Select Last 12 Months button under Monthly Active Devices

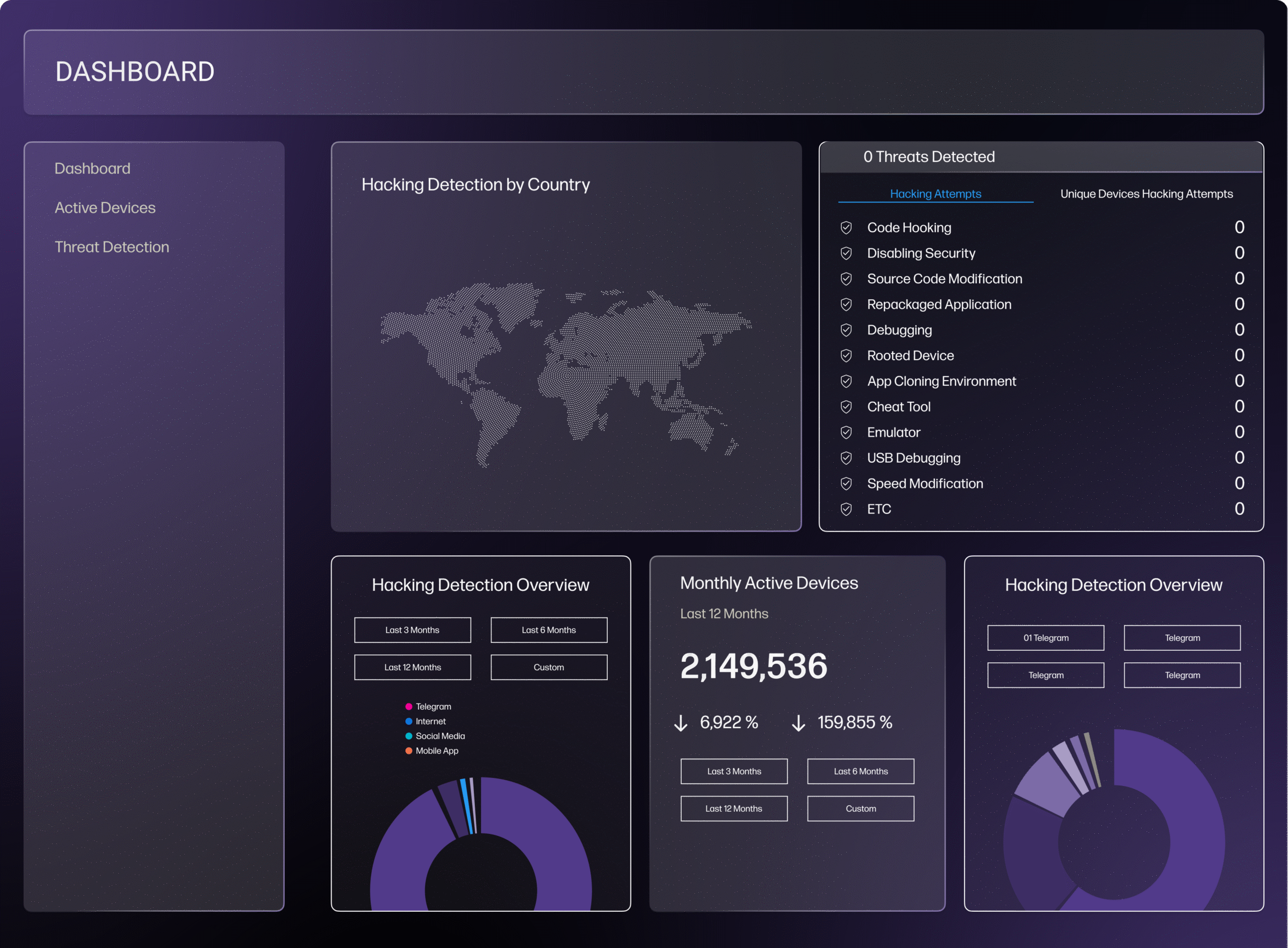[734, 809]
